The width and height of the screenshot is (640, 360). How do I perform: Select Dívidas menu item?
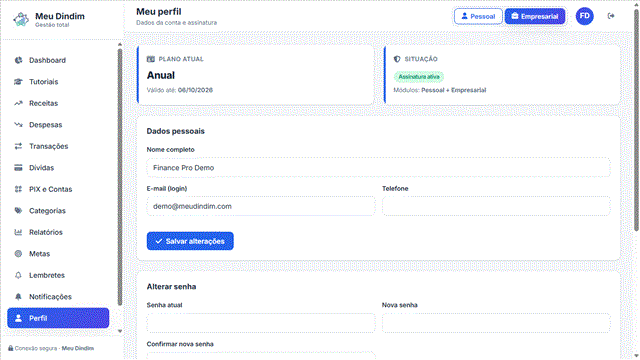[x=58, y=168]
